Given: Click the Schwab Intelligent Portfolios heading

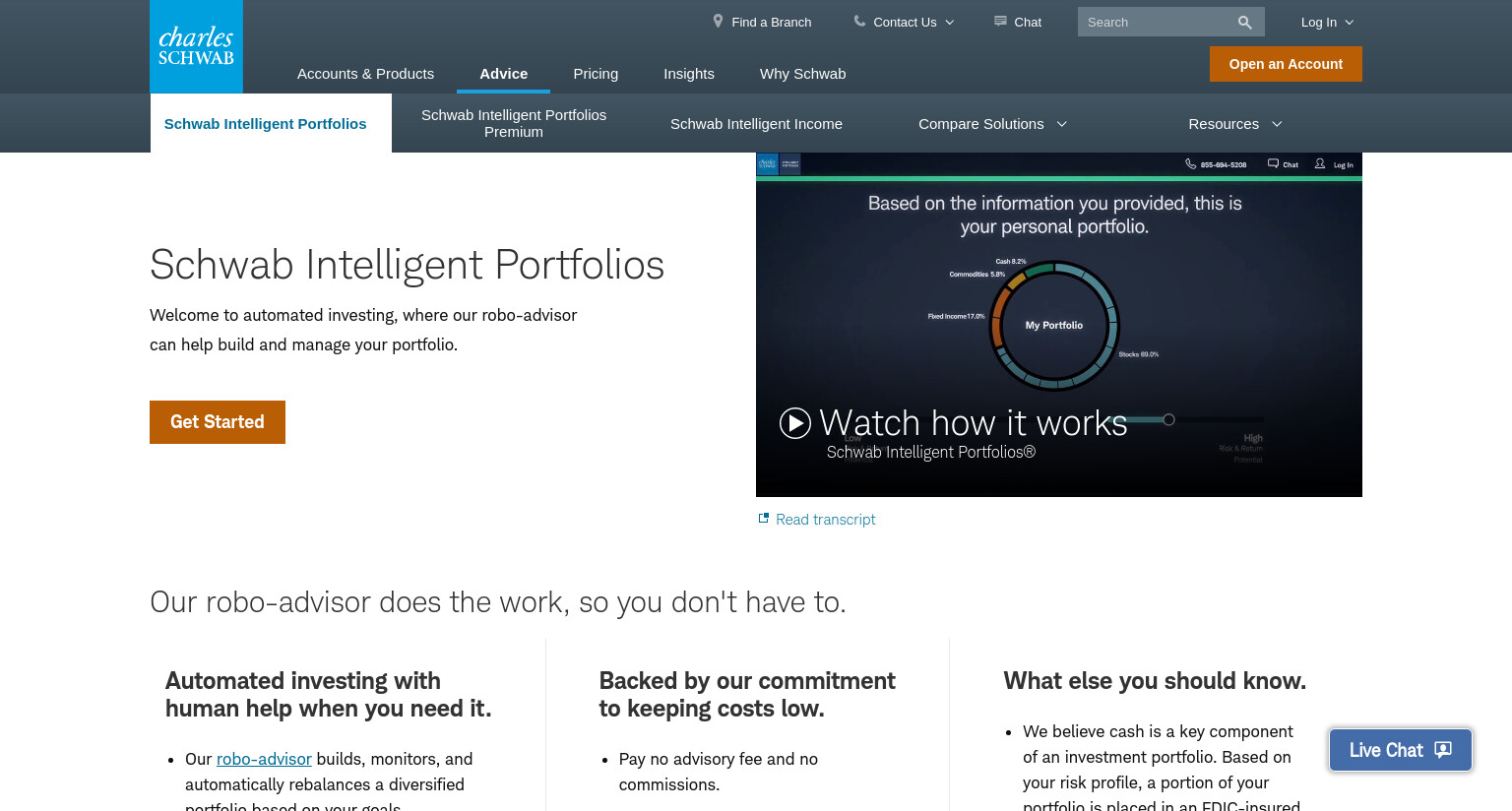Looking at the screenshot, I should click(x=407, y=265).
